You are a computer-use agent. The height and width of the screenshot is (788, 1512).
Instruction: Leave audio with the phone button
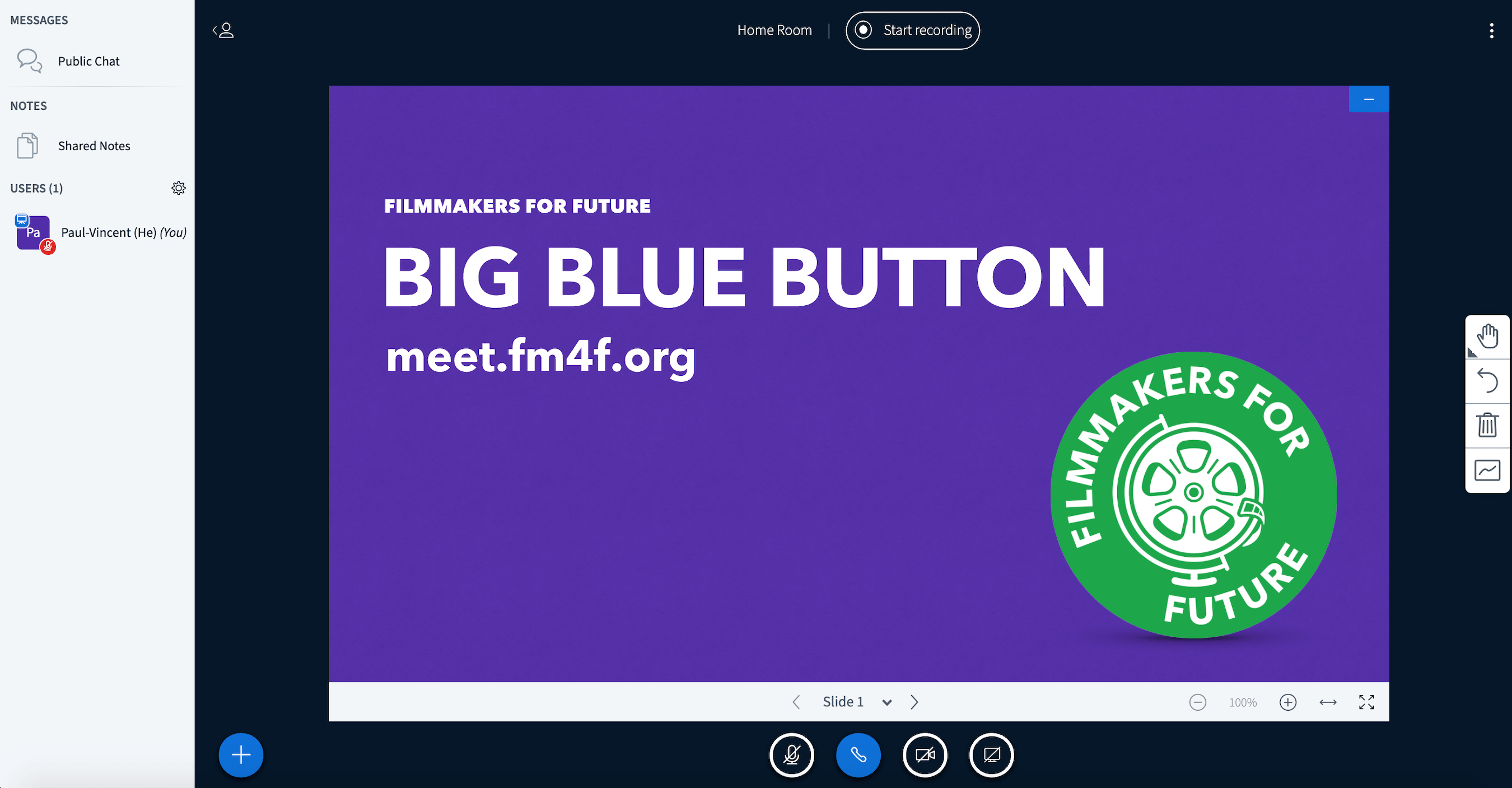click(x=858, y=755)
